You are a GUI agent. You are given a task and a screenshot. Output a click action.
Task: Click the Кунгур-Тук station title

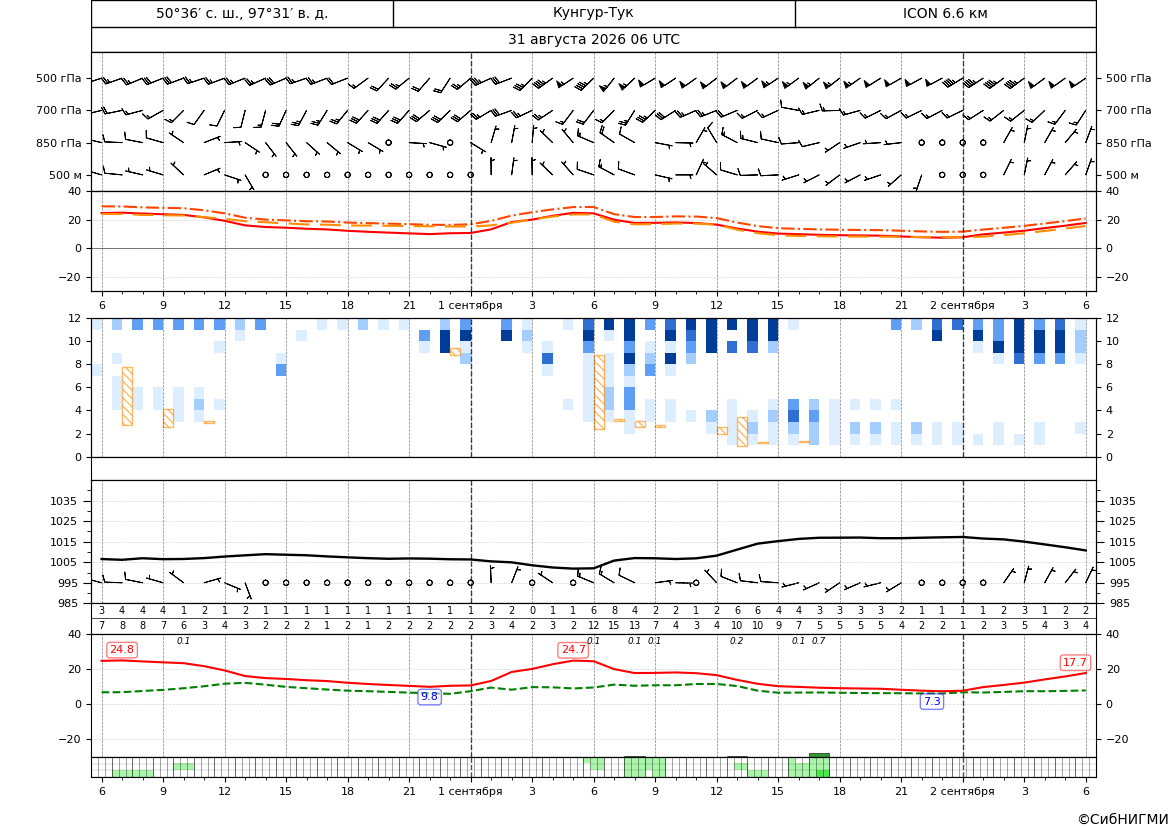coord(593,13)
